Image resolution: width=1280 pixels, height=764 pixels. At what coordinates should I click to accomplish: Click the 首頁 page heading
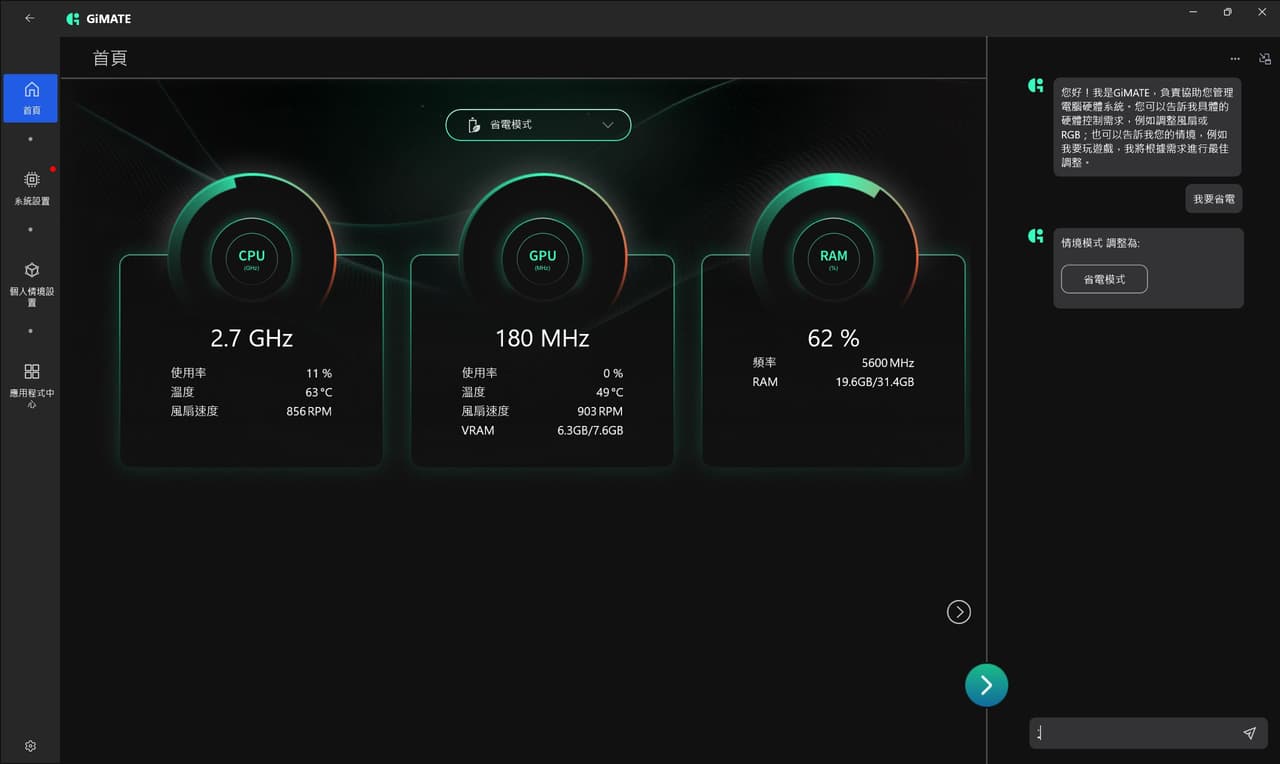[110, 58]
